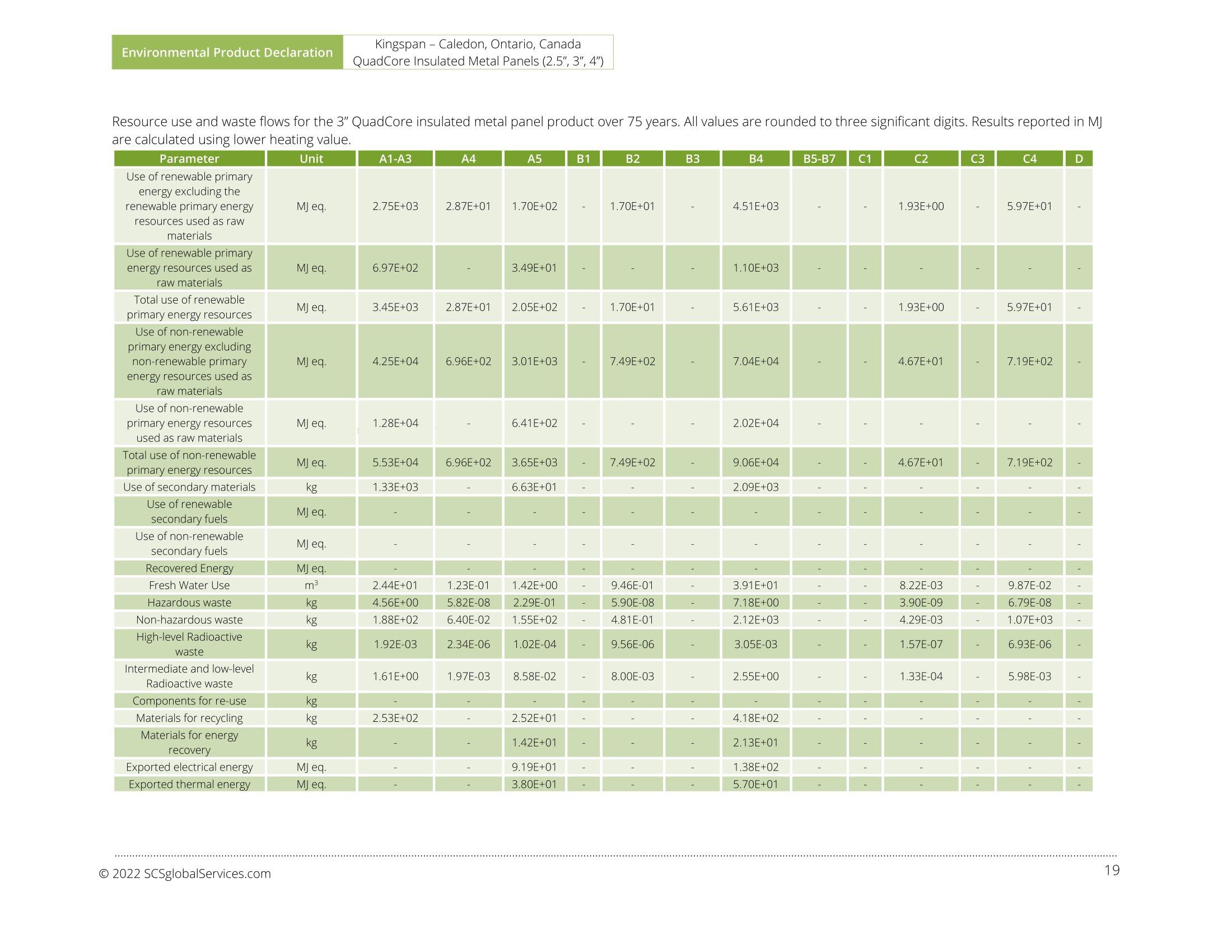
Task: Click the value 1.28E+04
Action: 395,423
